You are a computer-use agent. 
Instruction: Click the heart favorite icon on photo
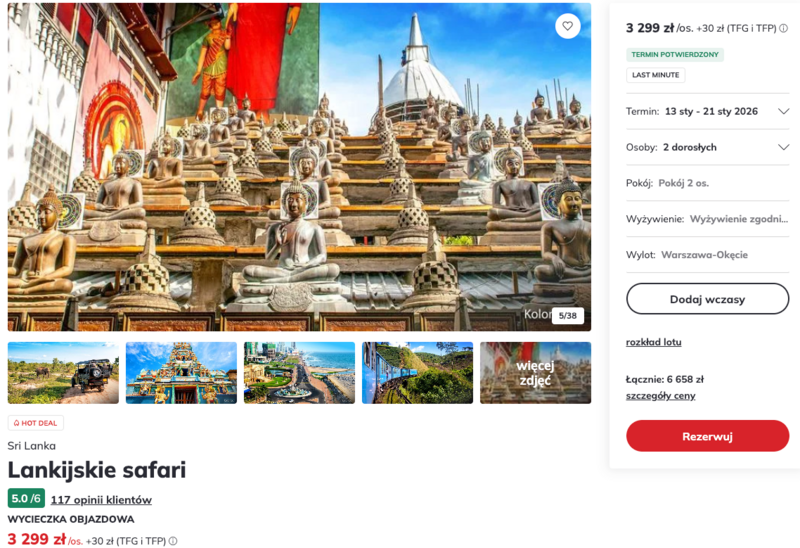click(x=568, y=26)
